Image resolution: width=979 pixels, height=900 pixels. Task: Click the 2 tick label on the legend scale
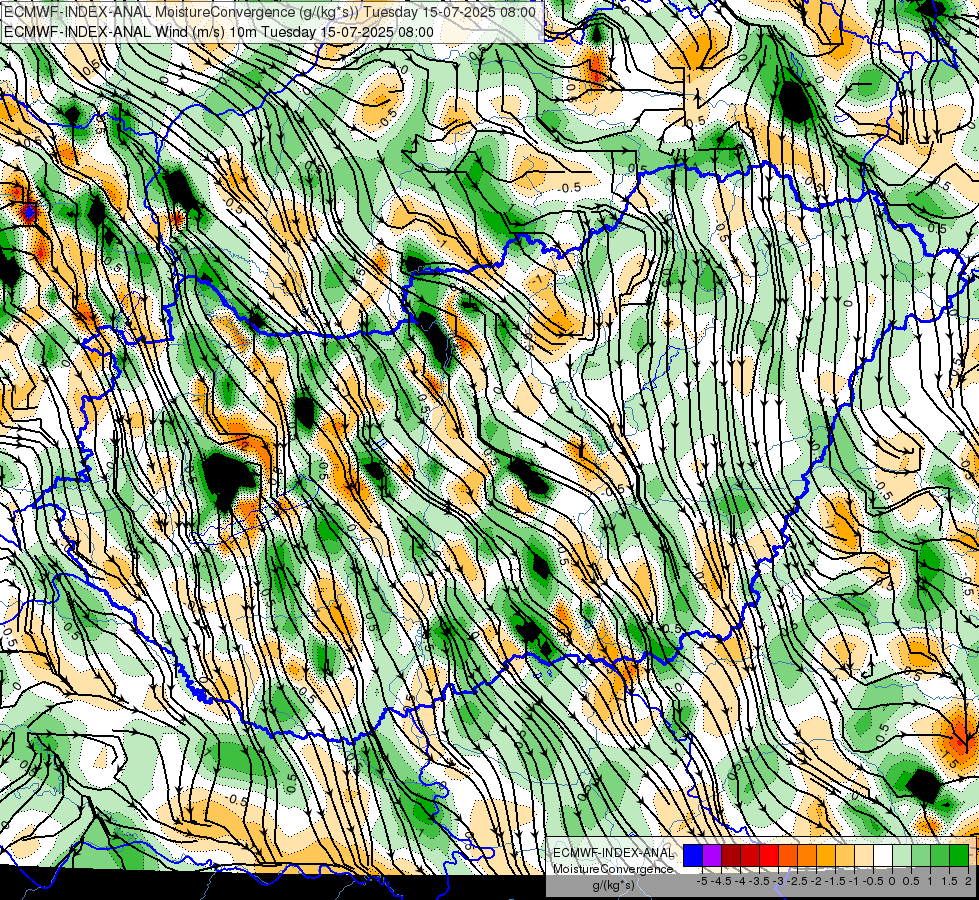pos(968,881)
